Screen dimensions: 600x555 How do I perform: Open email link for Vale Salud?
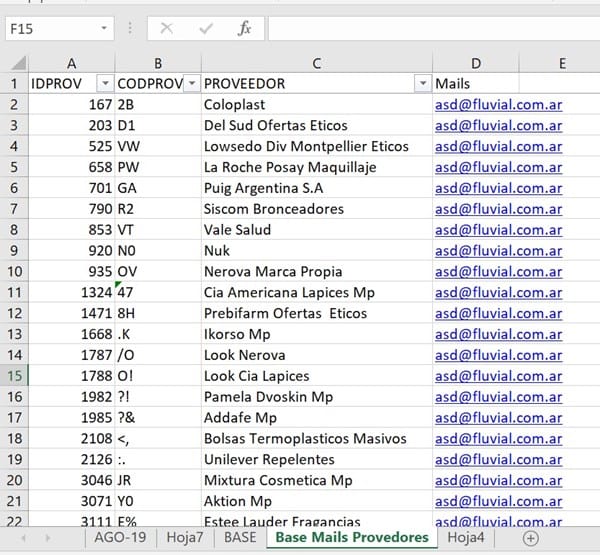point(498,230)
